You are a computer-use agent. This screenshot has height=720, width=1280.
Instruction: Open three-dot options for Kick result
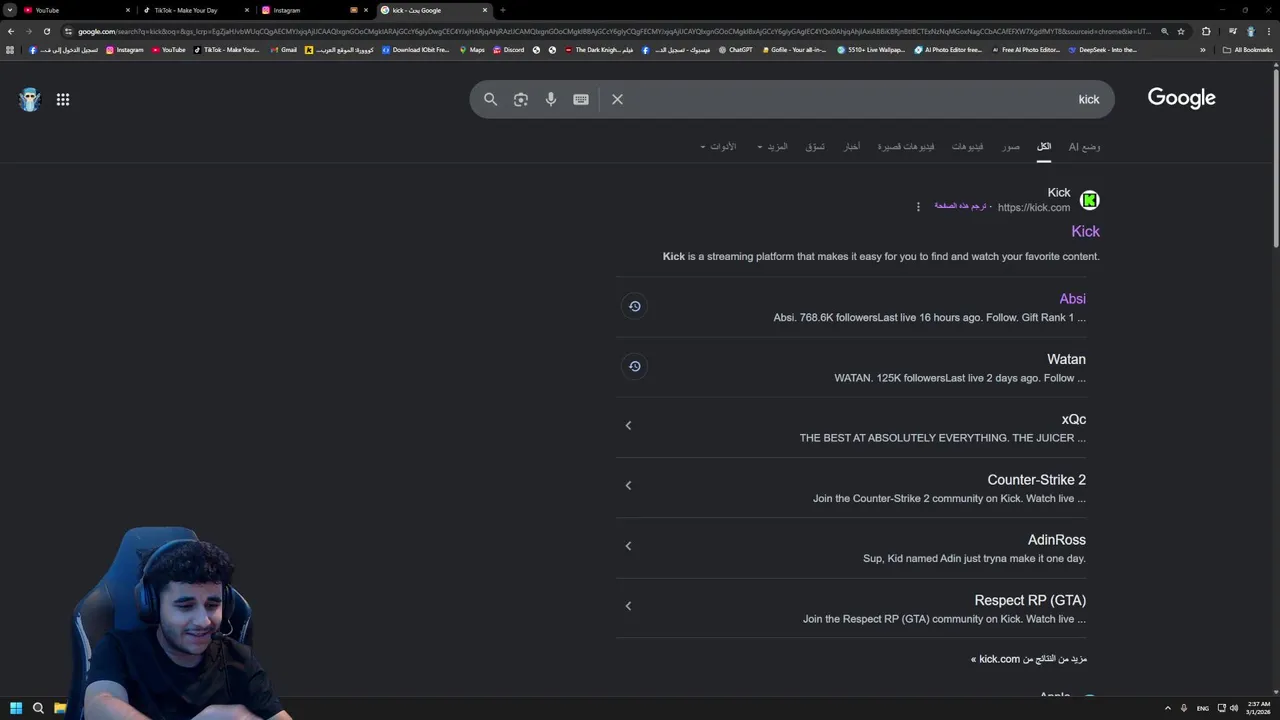(x=918, y=207)
